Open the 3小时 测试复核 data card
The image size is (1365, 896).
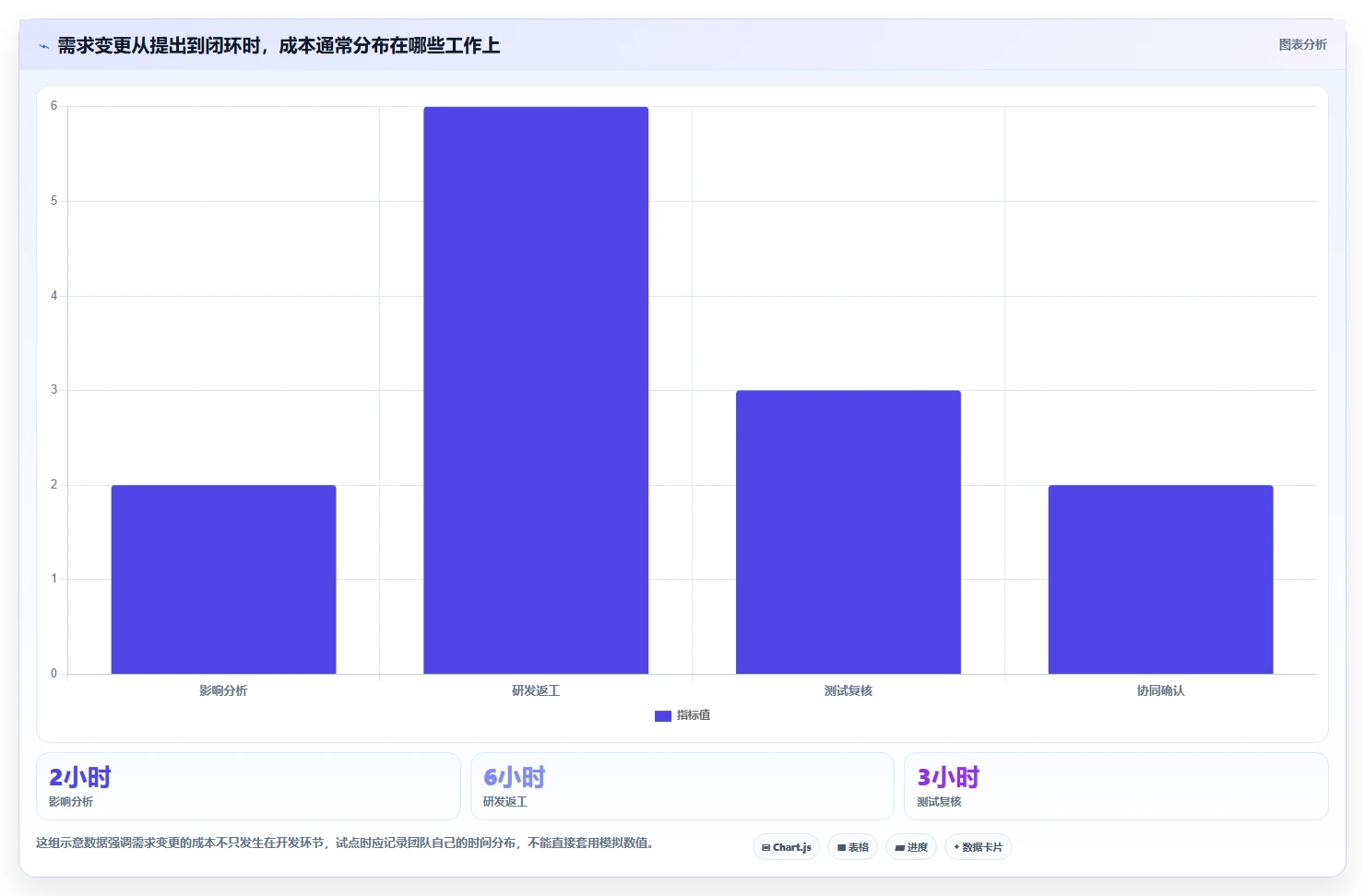point(1116,786)
